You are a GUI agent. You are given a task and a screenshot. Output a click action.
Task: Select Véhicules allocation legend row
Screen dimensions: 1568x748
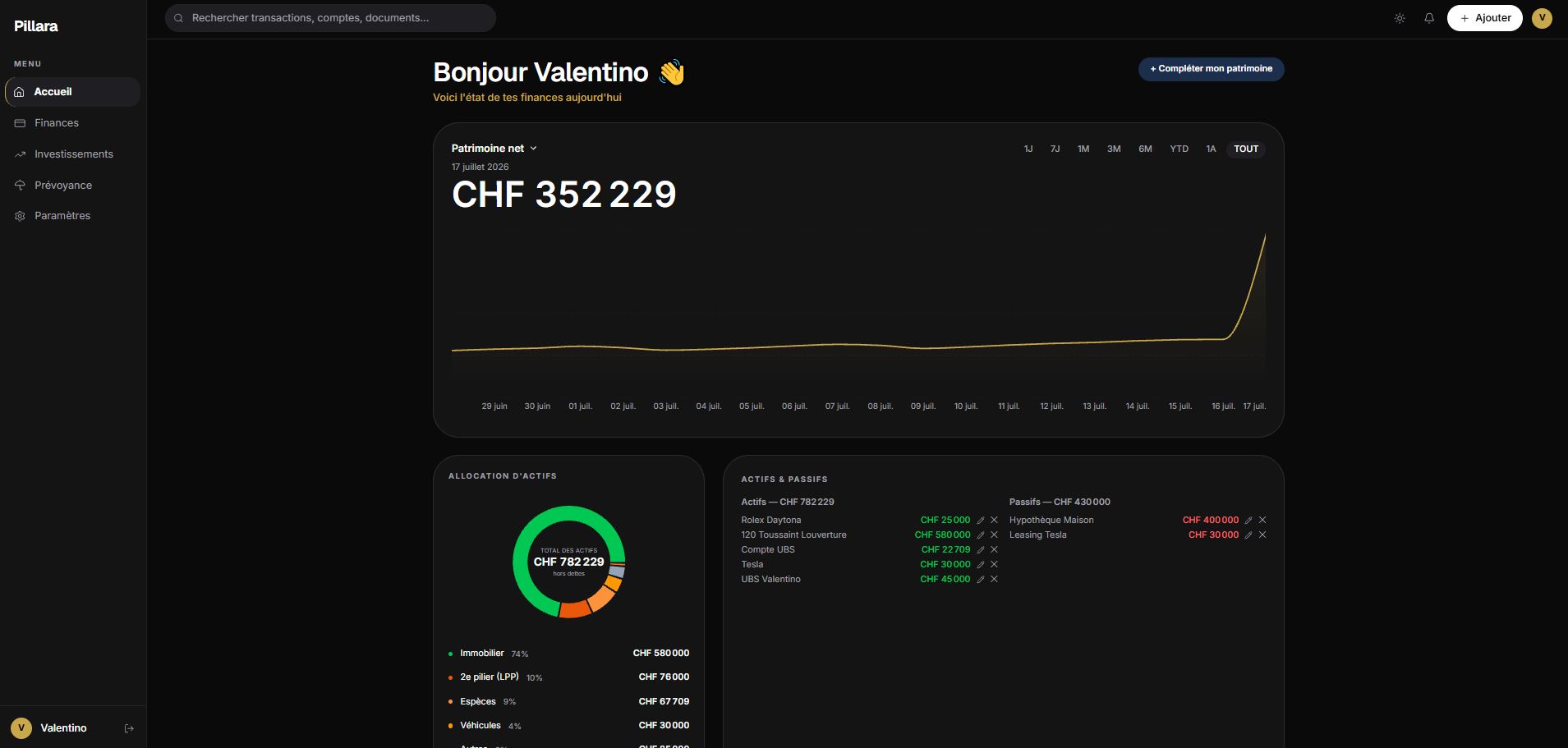click(568, 726)
